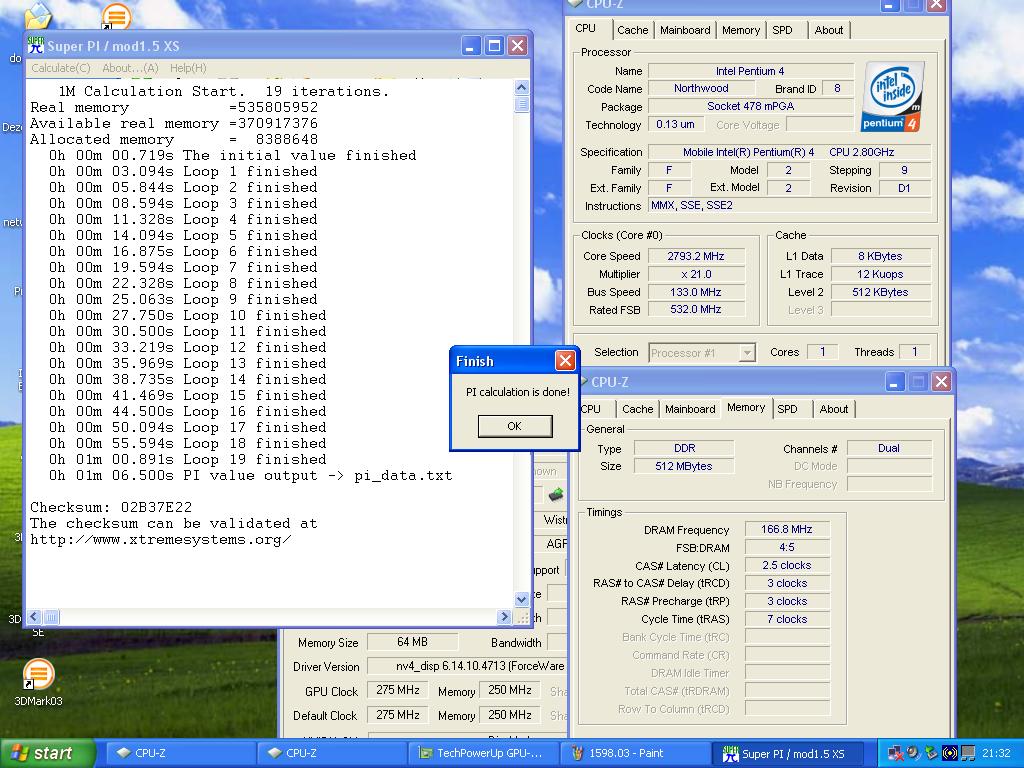Minimize the Super PI window
The width and height of the screenshot is (1024, 768).
(471, 46)
